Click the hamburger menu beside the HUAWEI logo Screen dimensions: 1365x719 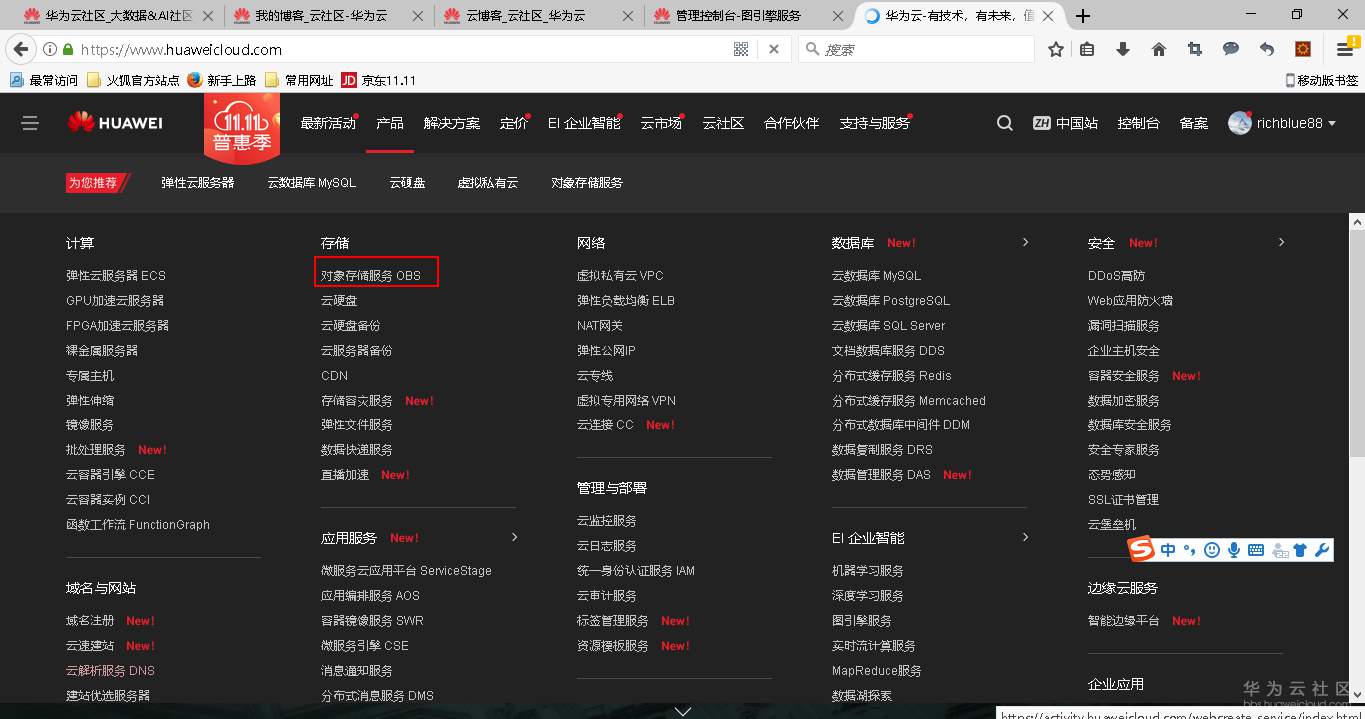tap(30, 122)
